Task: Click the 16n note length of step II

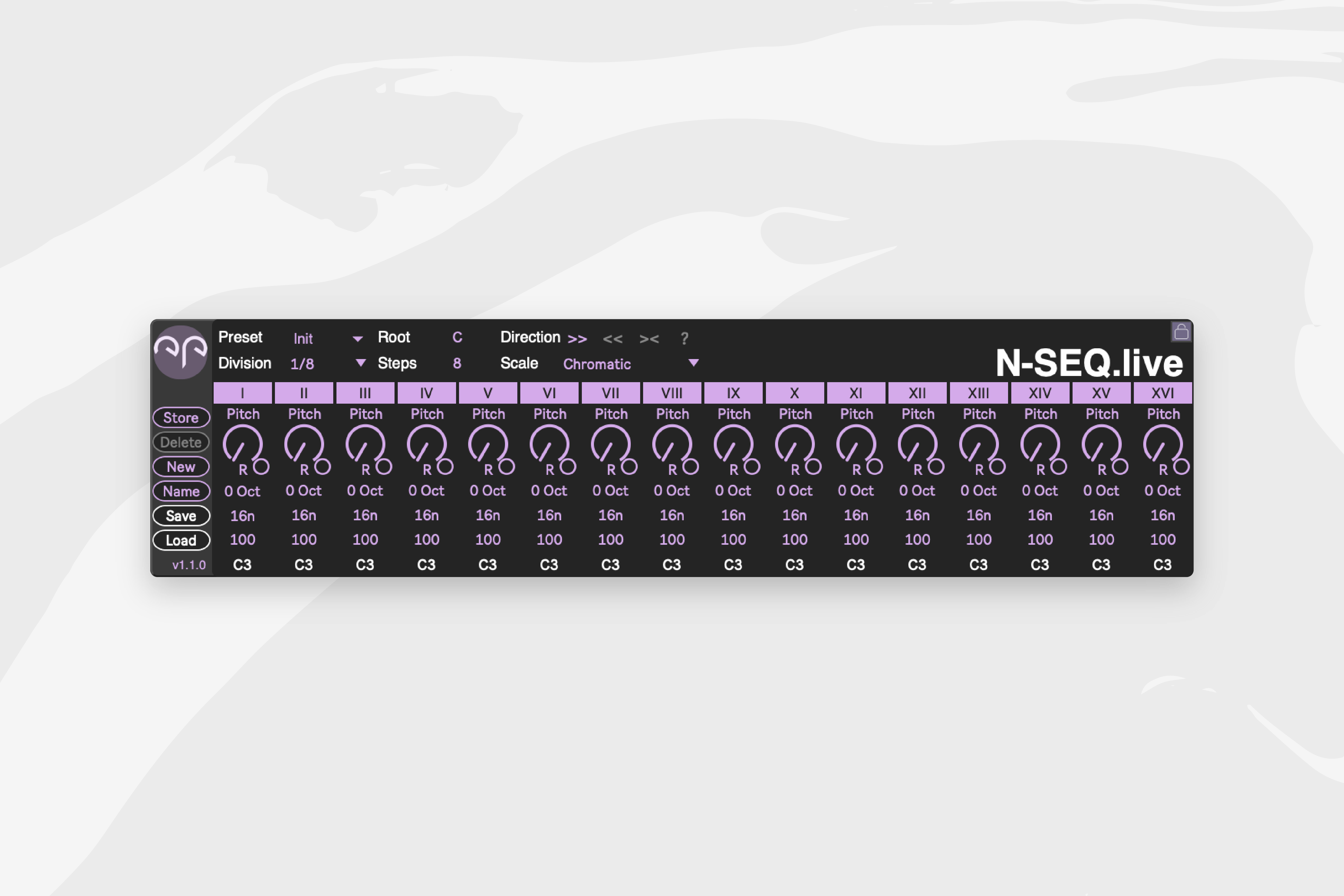Action: pos(304,515)
